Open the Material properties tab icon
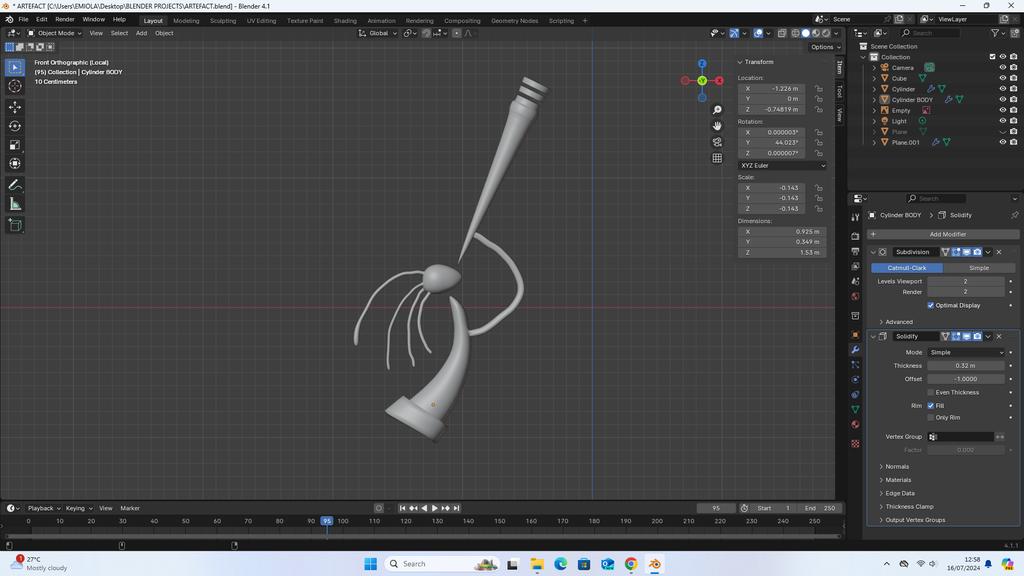 coord(856,424)
